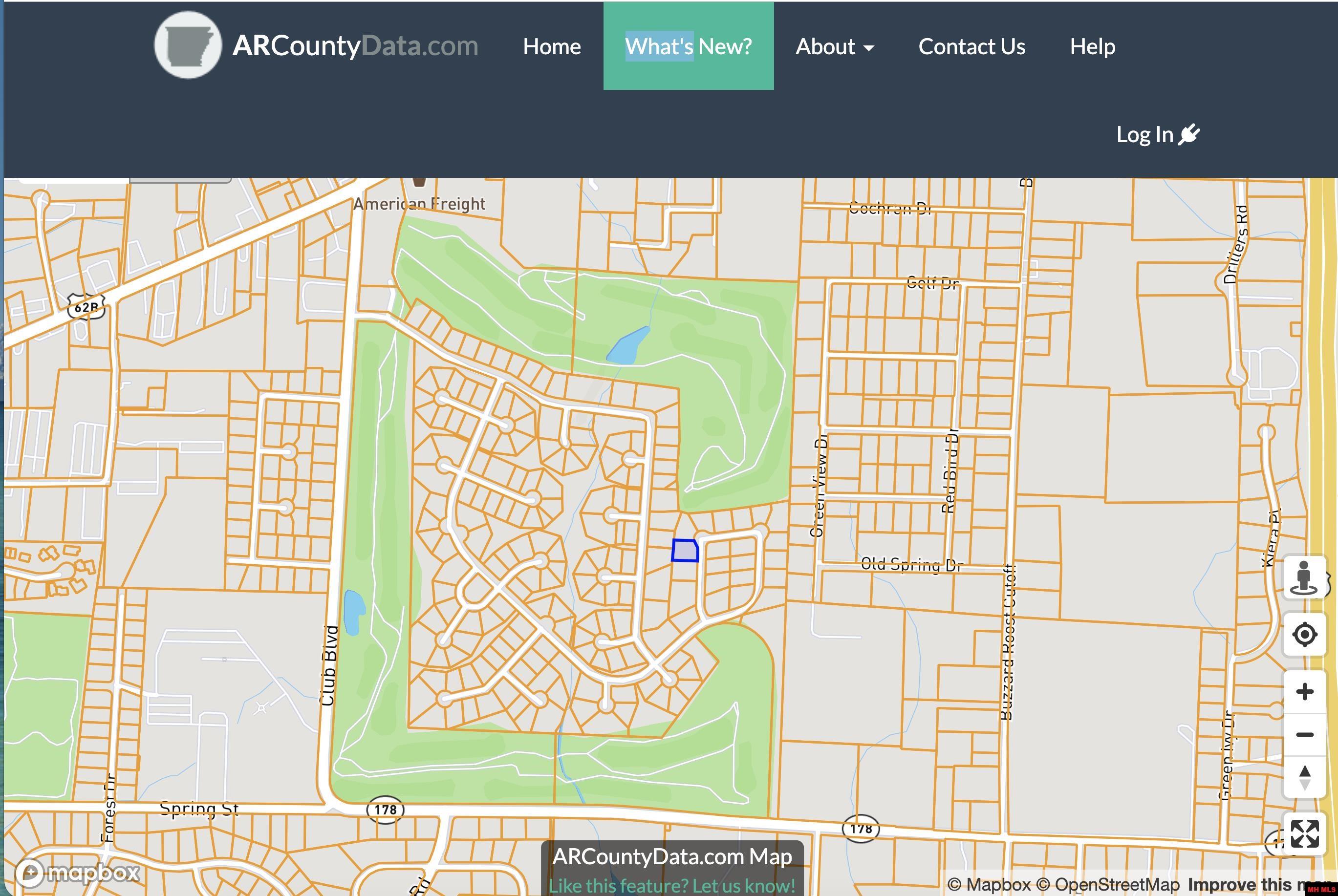This screenshot has height=896, width=1338.
Task: Click the Arkansas state logo icon
Action: 188,45
